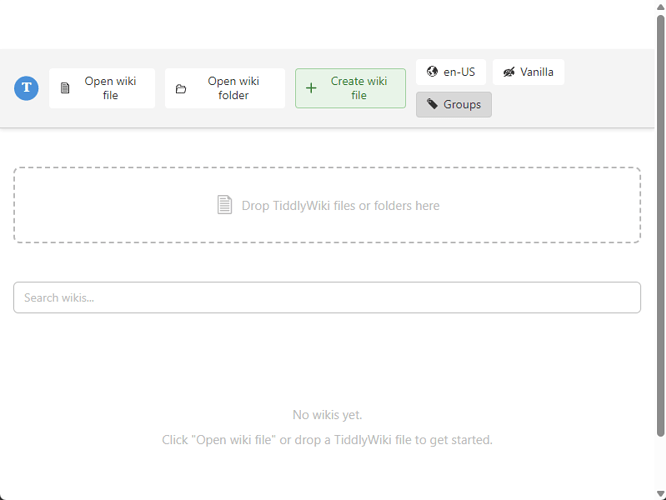Click the "No wikis yet." message
This screenshot has height=500, width=666.
tap(327, 414)
